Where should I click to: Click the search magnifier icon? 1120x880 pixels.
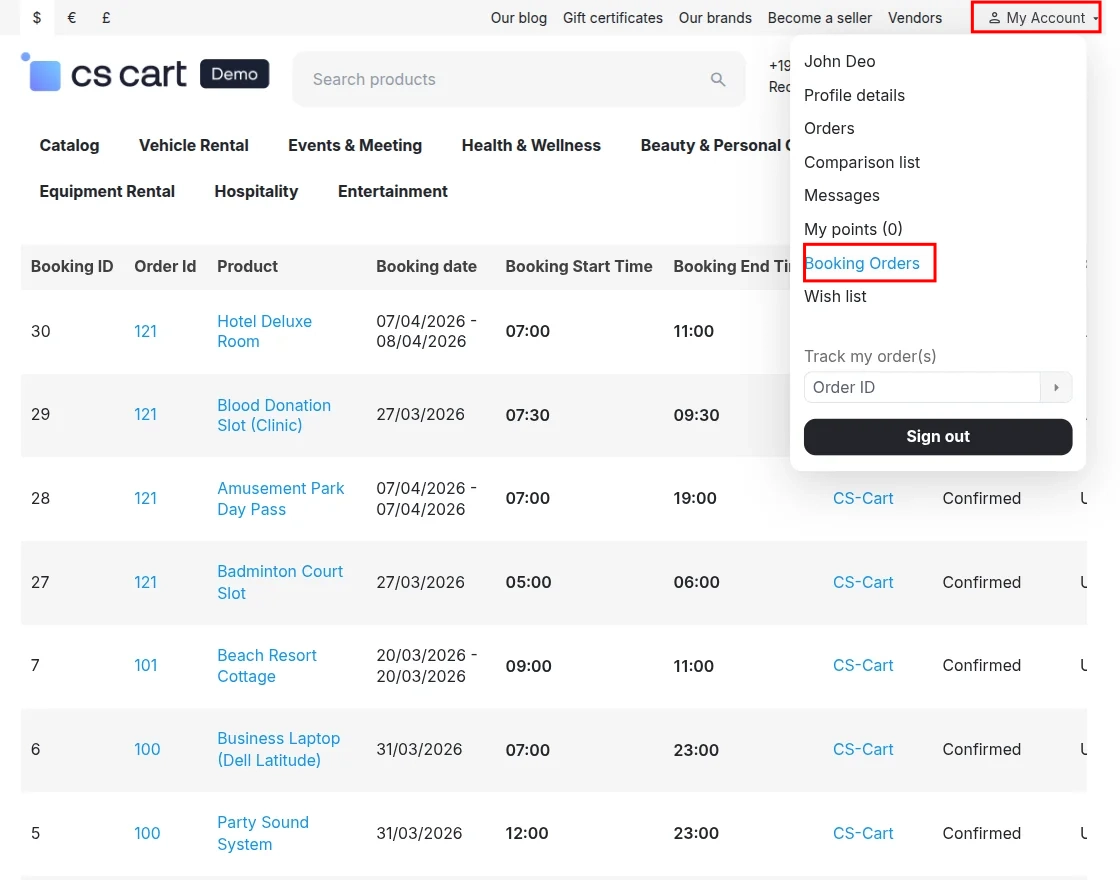(x=718, y=79)
